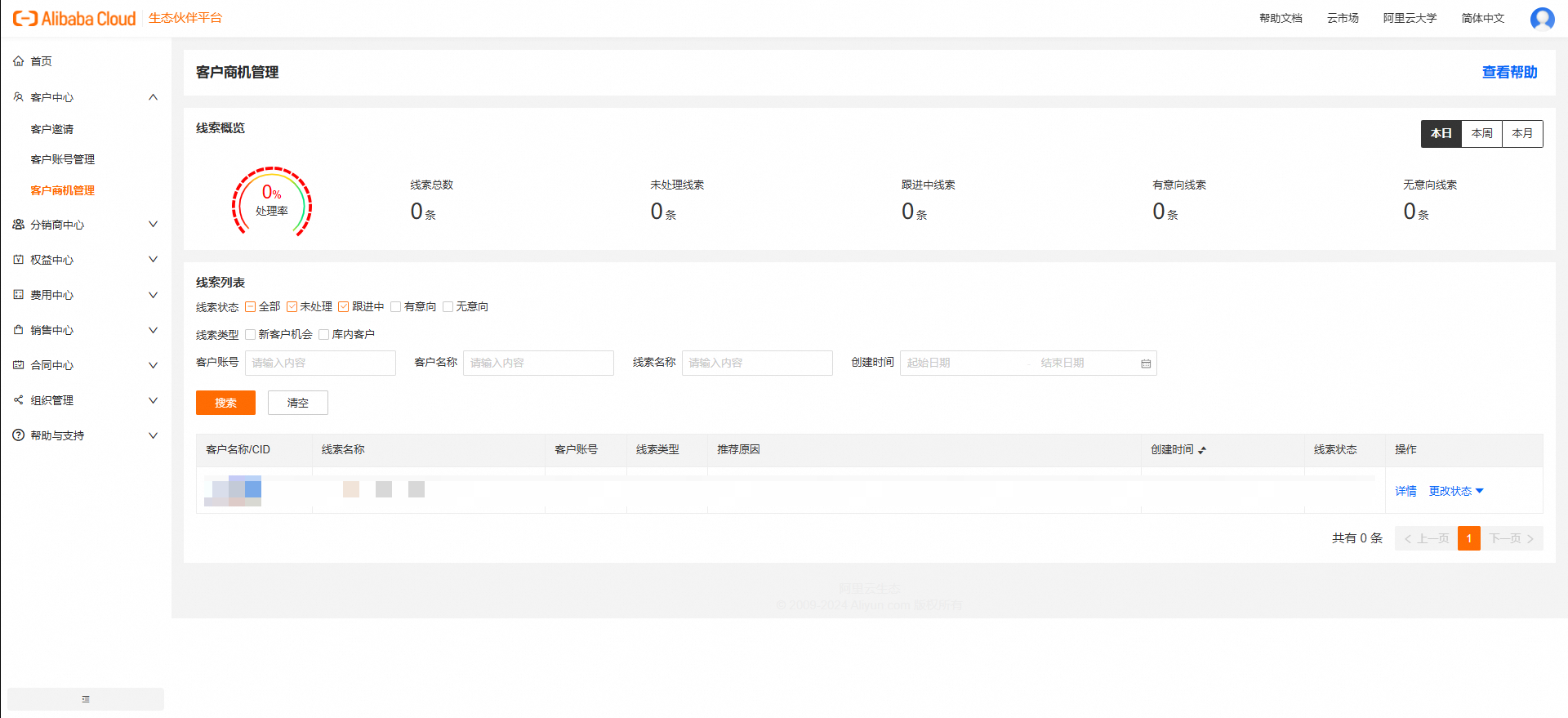The width and height of the screenshot is (1568, 718).
Task: Open the calendar icon in 创建时间 range
Action: 1146,363
